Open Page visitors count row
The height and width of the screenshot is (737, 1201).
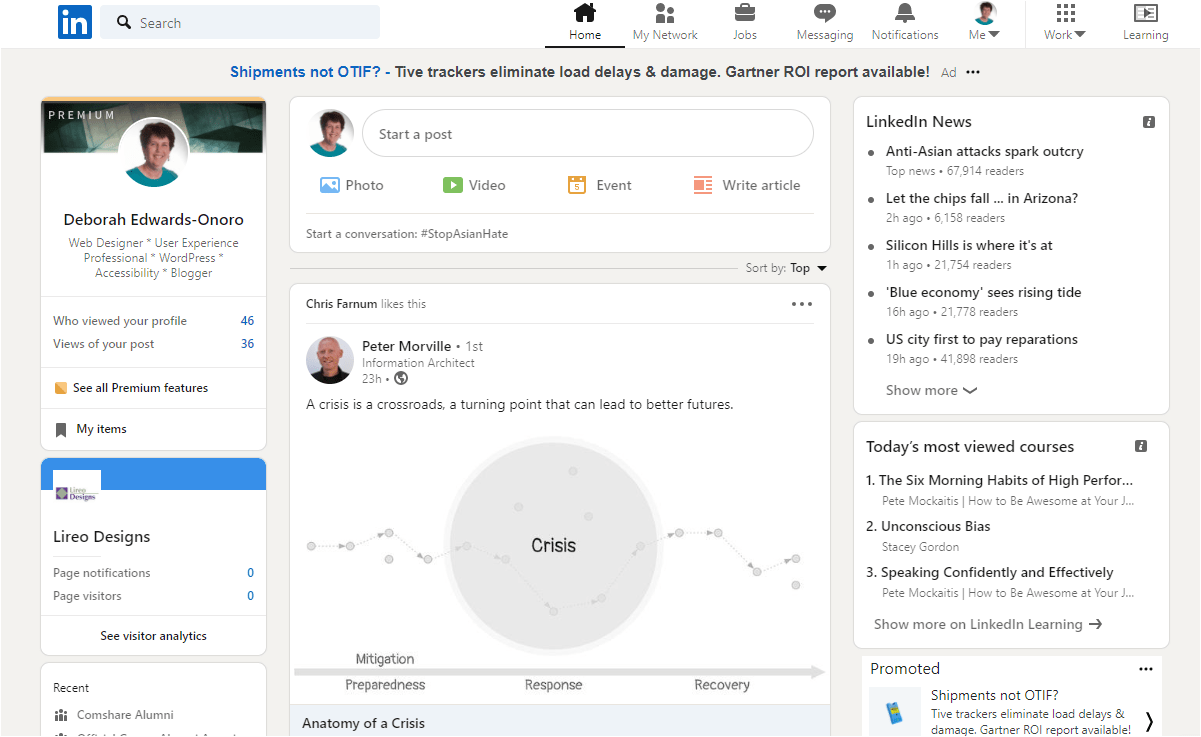click(x=154, y=596)
